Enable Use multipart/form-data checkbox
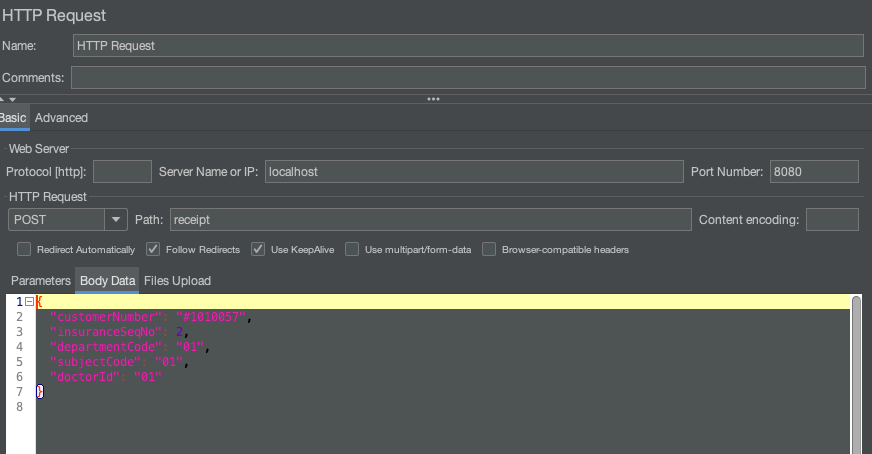This screenshot has height=454, width=872. point(352,249)
